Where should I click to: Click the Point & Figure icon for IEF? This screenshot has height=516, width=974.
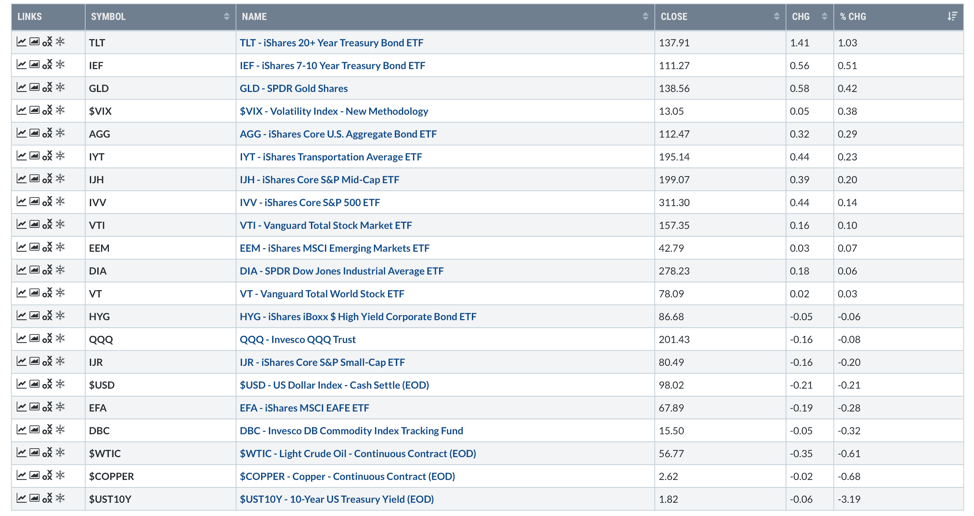click(x=47, y=65)
